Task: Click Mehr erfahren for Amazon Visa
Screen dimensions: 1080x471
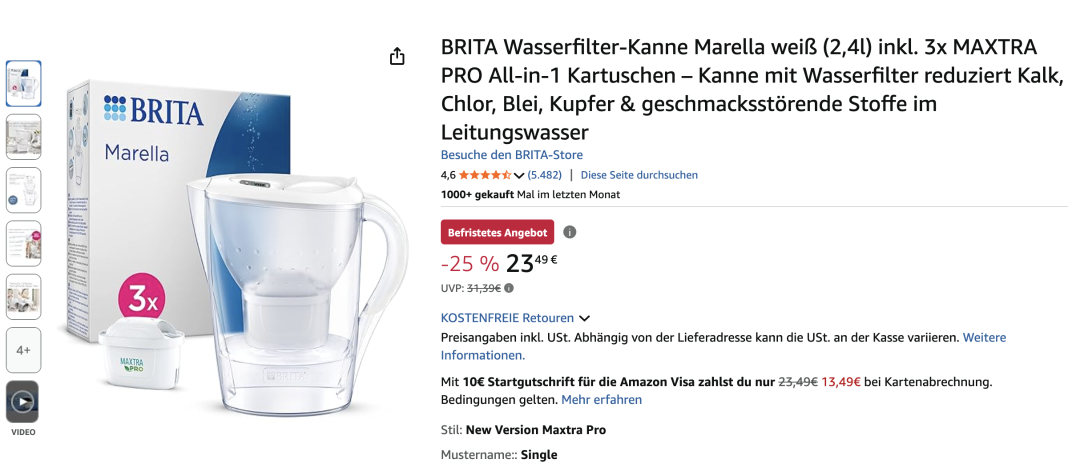Action: click(601, 400)
